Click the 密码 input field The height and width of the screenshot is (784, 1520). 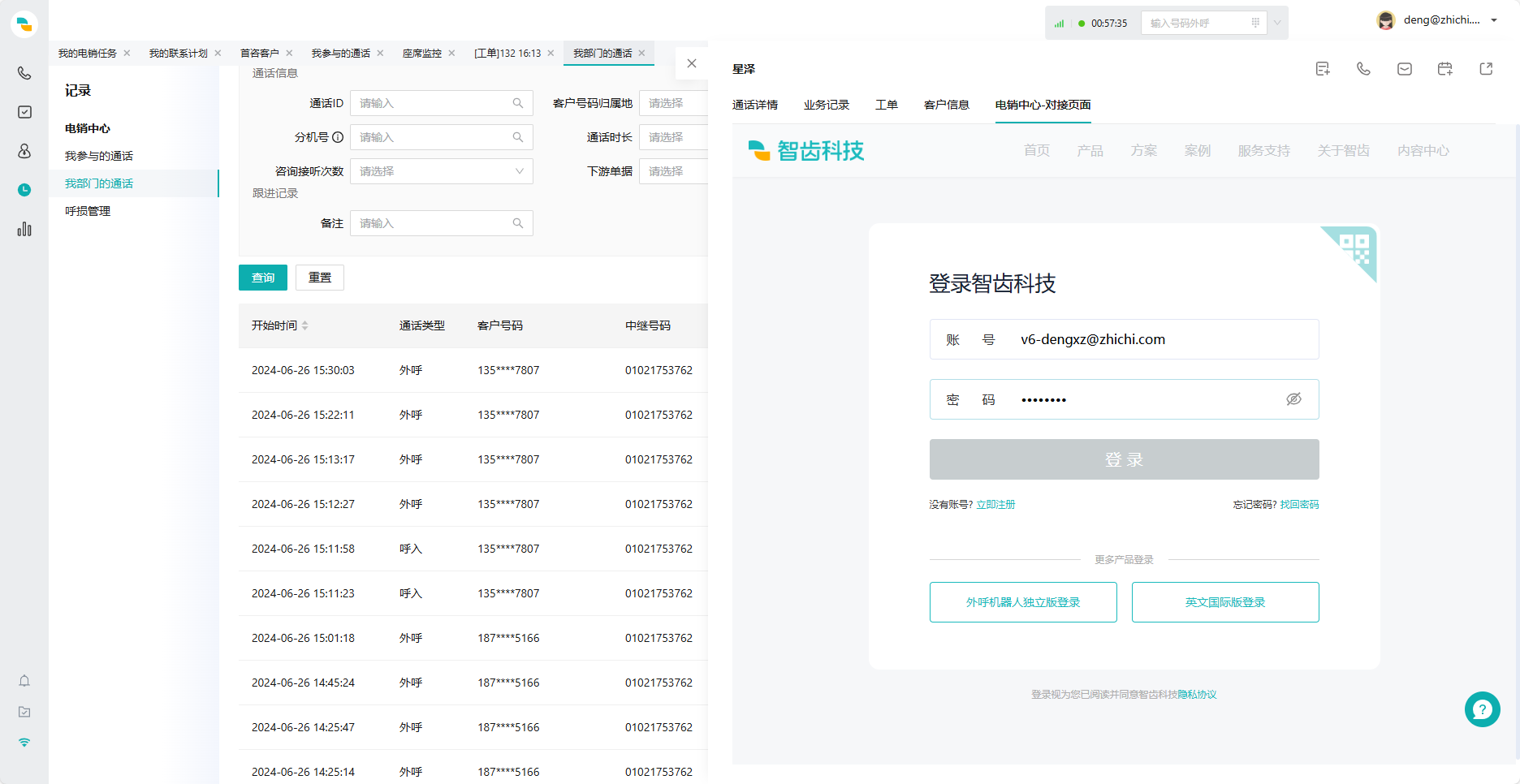coord(1125,399)
